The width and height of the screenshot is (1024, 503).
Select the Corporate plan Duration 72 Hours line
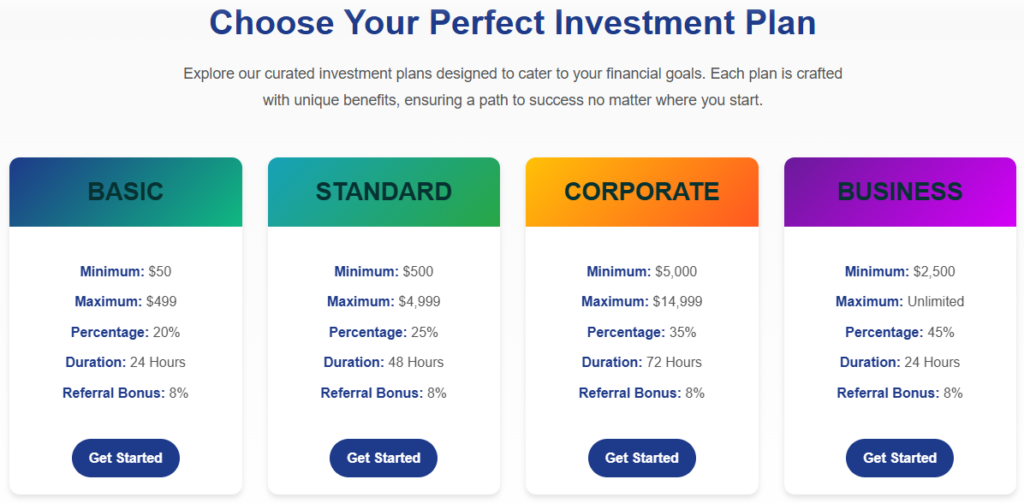642,362
